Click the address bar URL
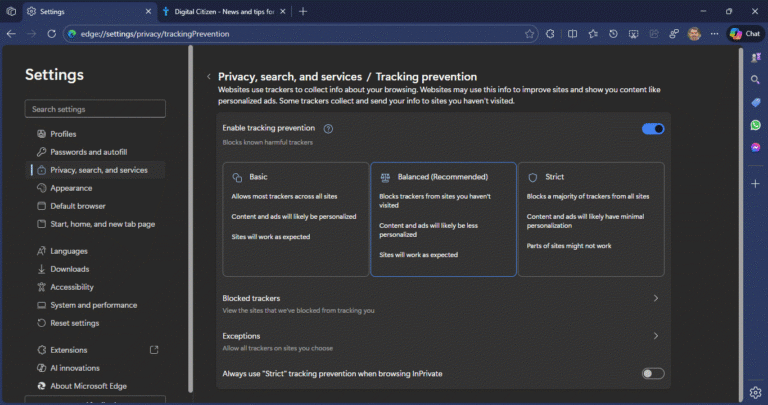This screenshot has height=405, width=768. pos(155,34)
